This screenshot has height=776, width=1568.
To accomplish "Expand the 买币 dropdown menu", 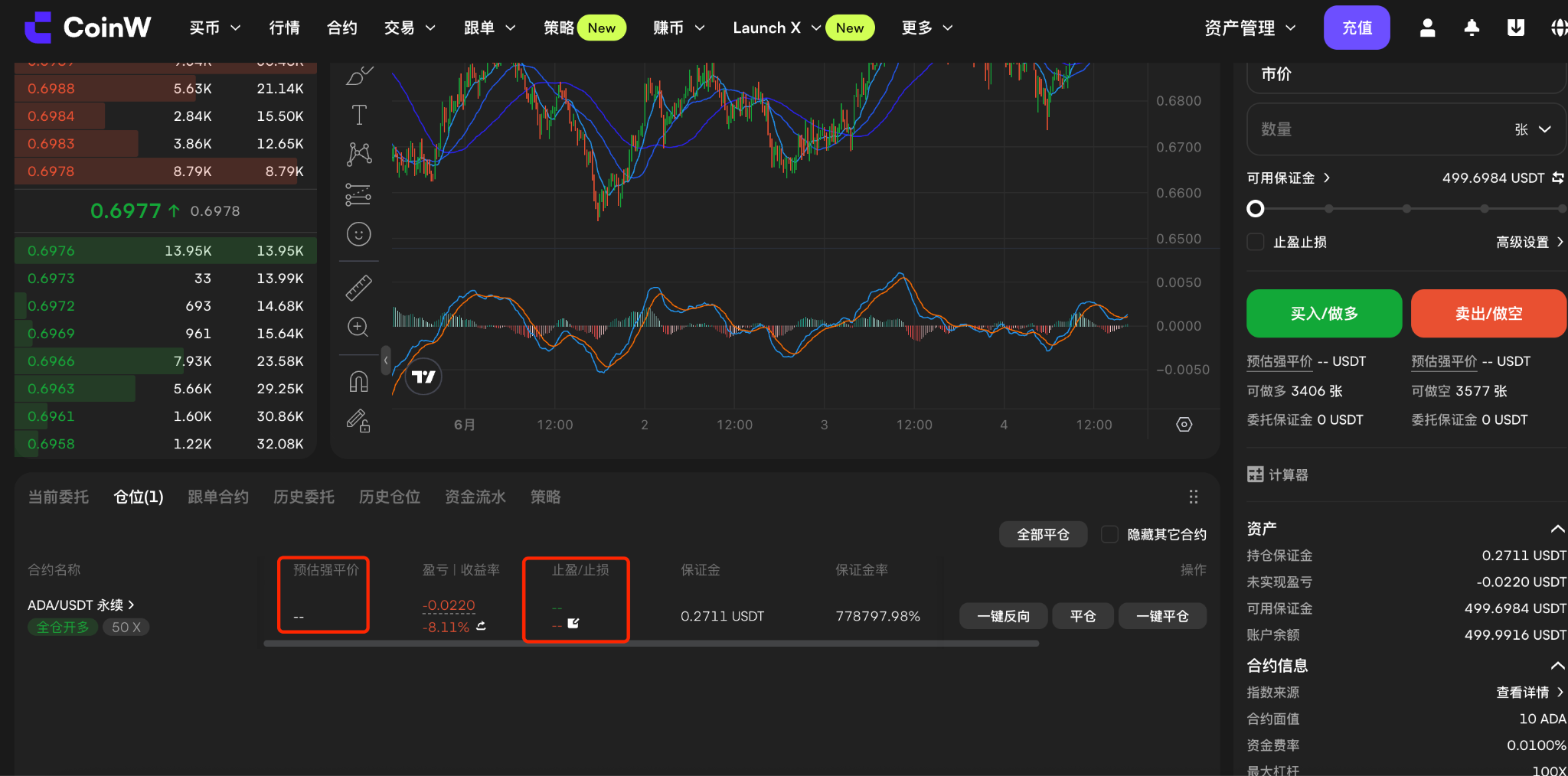I will click(215, 28).
